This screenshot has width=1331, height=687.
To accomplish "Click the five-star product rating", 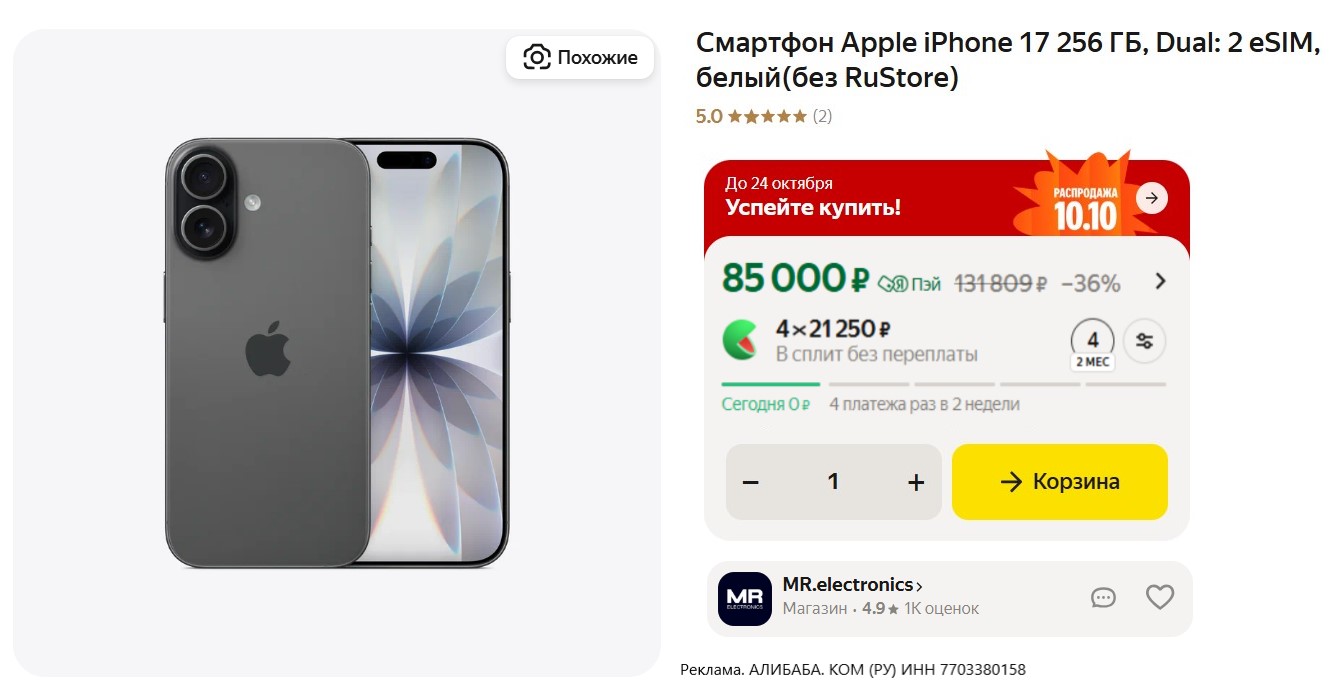I will click(x=767, y=116).
